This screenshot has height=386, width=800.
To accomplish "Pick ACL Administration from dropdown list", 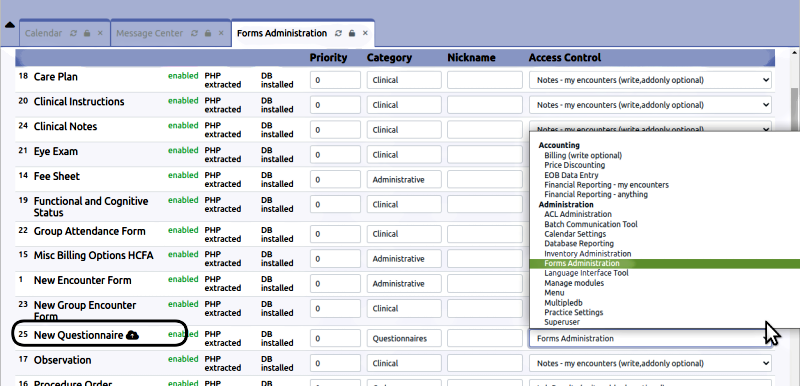I will click(578, 214).
